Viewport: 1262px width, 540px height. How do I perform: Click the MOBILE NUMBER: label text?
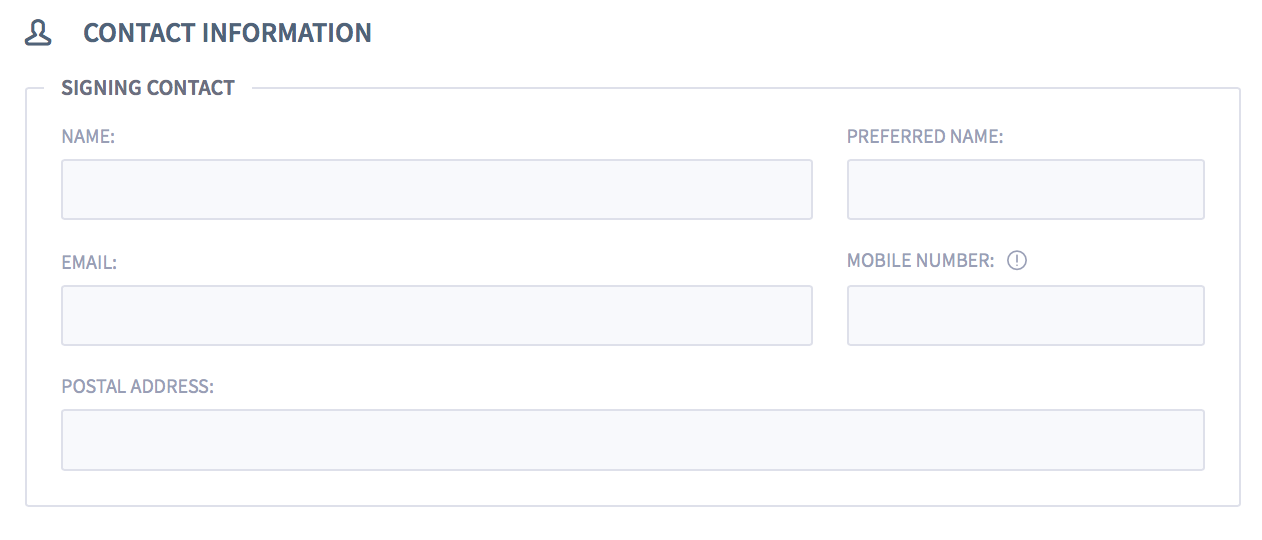[921, 261]
